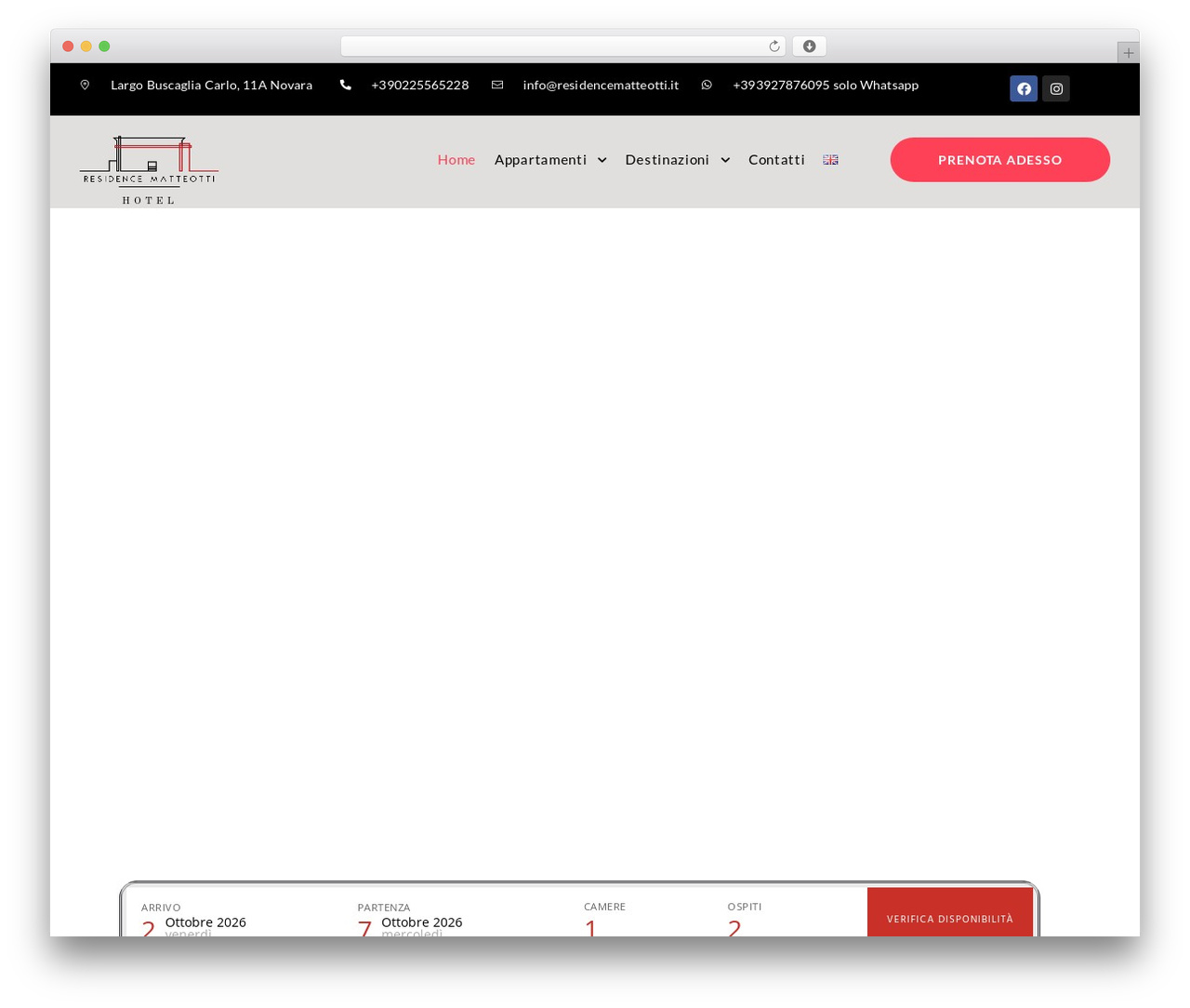
Task: Click the WhatsApp icon
Action: tap(707, 85)
